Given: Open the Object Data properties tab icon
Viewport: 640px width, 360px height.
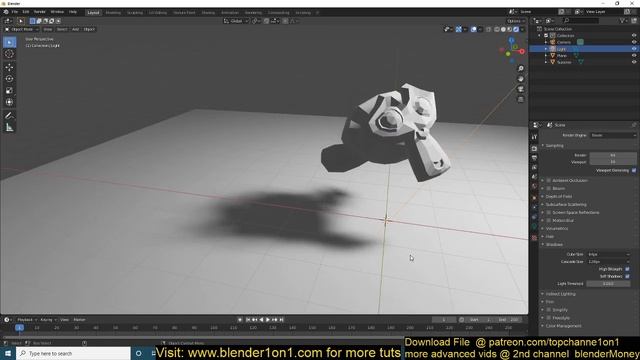Looking at the screenshot, I should point(534,227).
